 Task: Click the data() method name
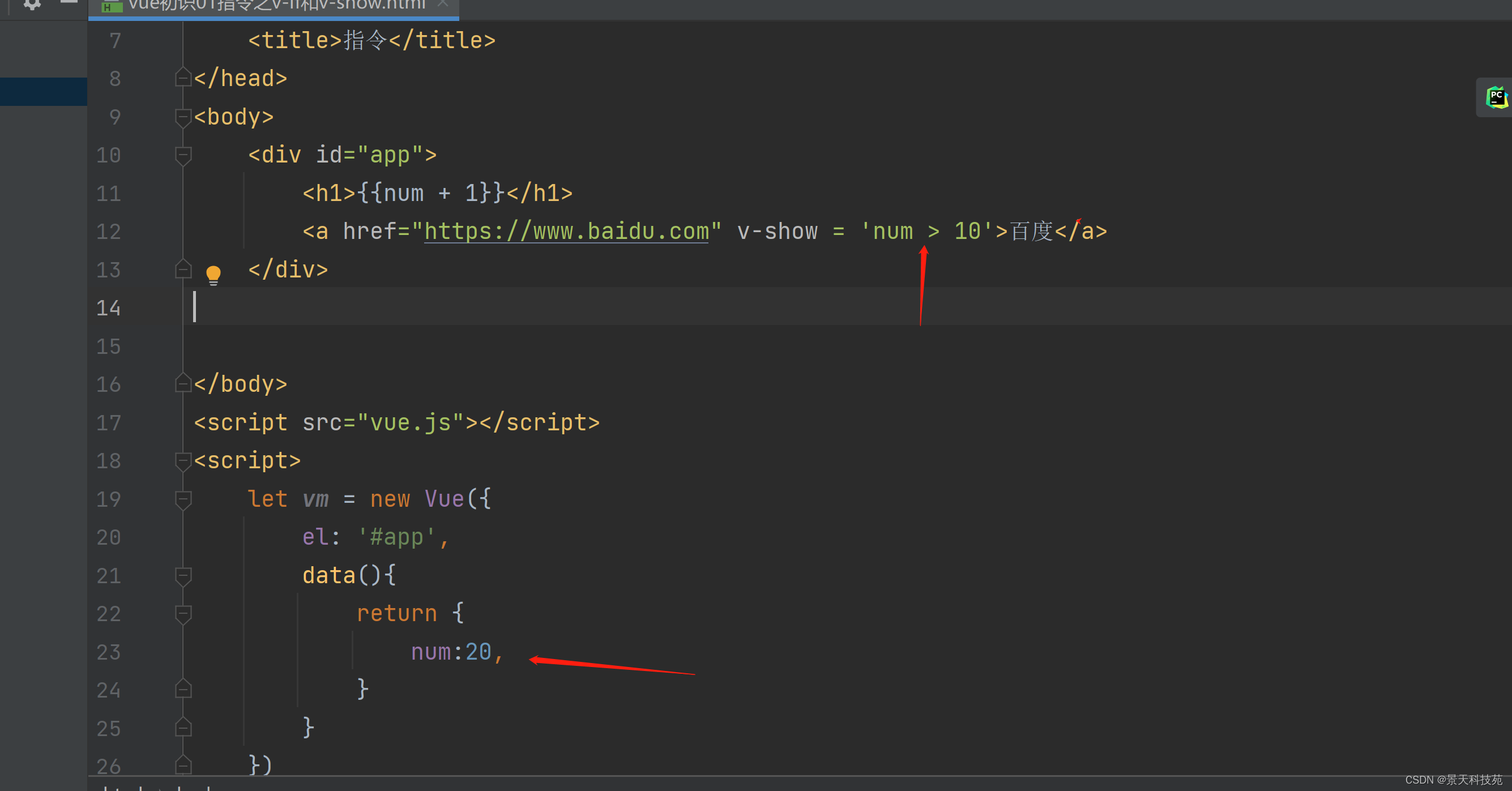coord(328,575)
